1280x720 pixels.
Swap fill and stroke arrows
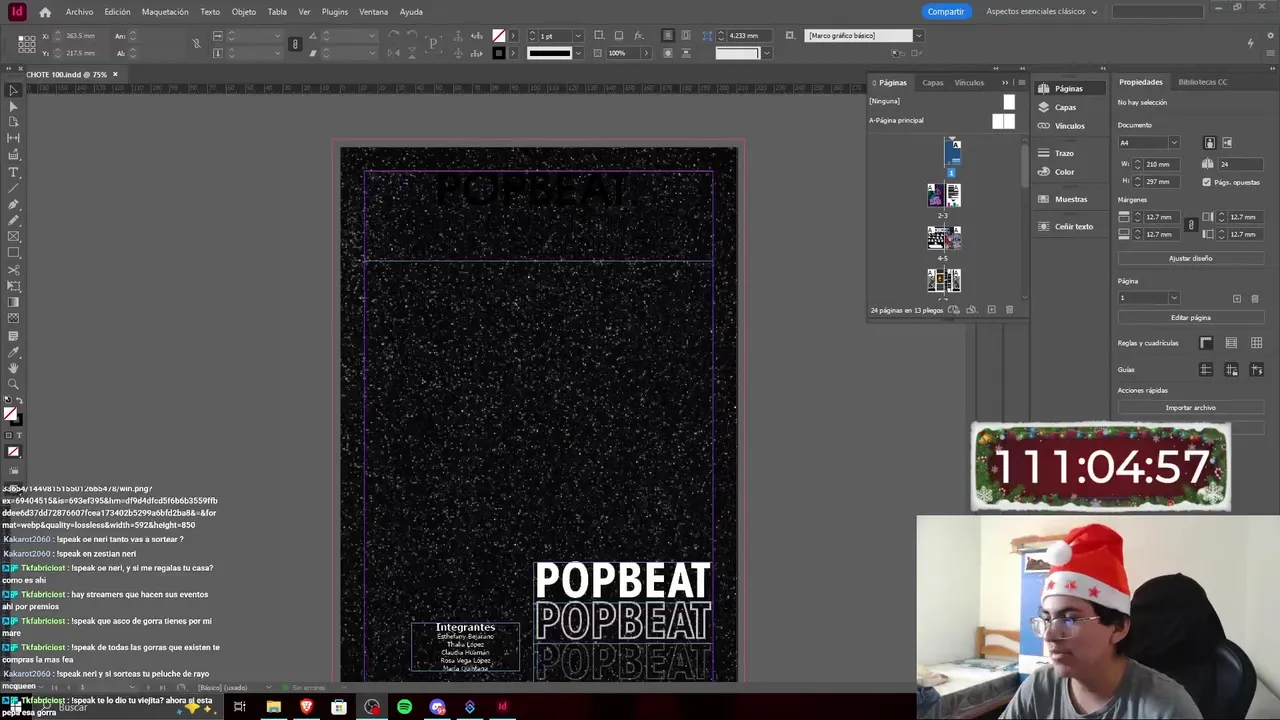click(19, 401)
